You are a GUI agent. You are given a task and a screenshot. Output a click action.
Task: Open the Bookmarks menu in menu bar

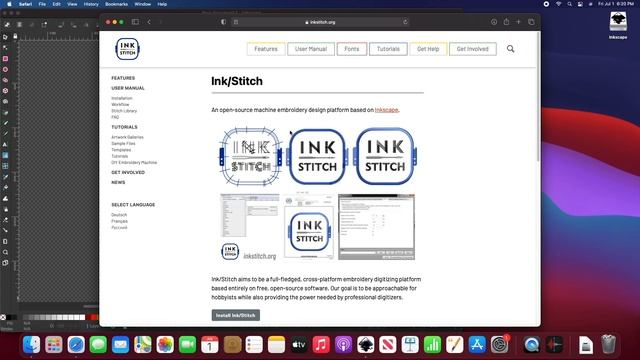click(x=116, y=4)
